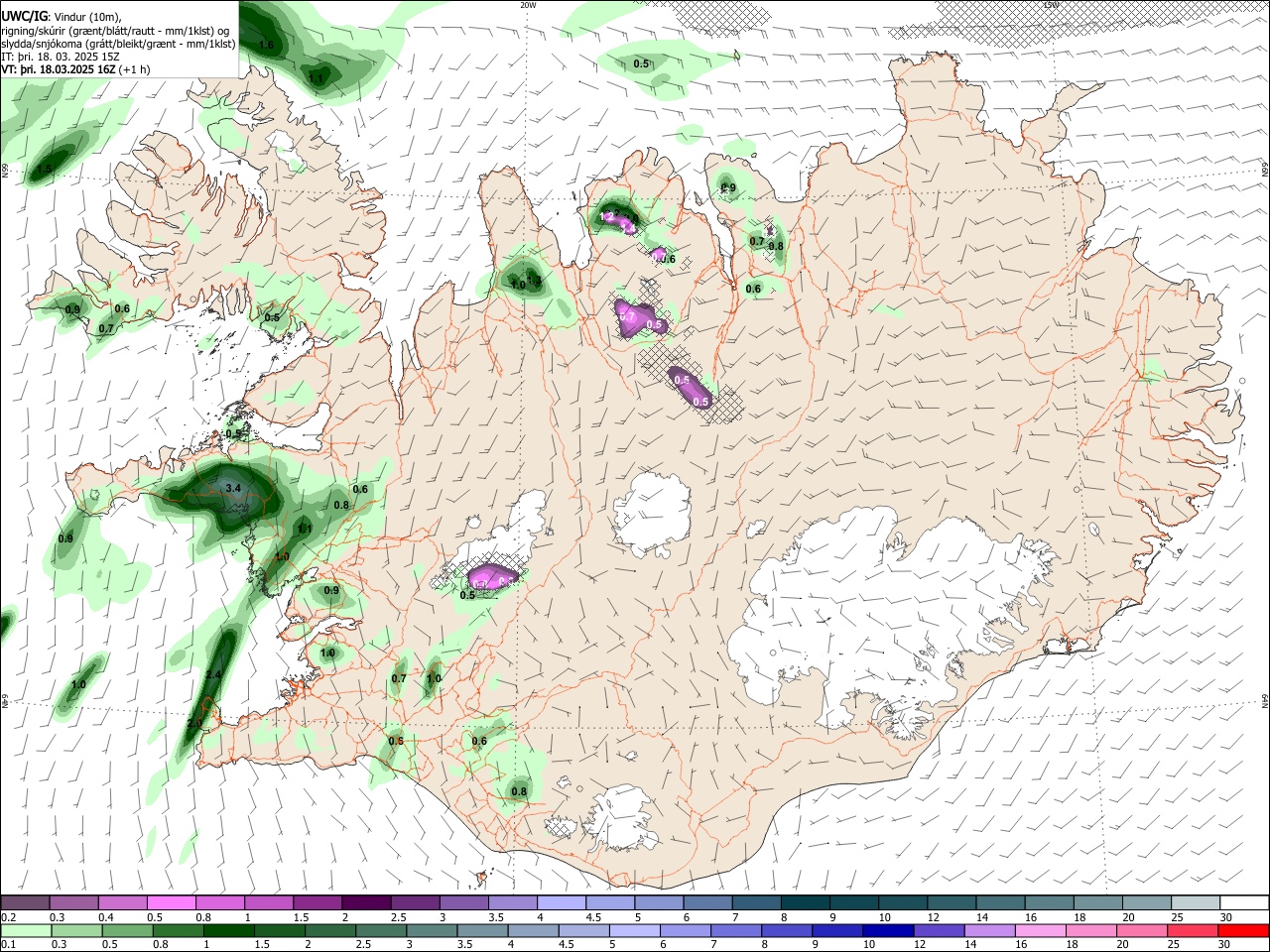
Task: Click the 4–4.5 grey-blue lower legend swatch
Action: pos(532,930)
